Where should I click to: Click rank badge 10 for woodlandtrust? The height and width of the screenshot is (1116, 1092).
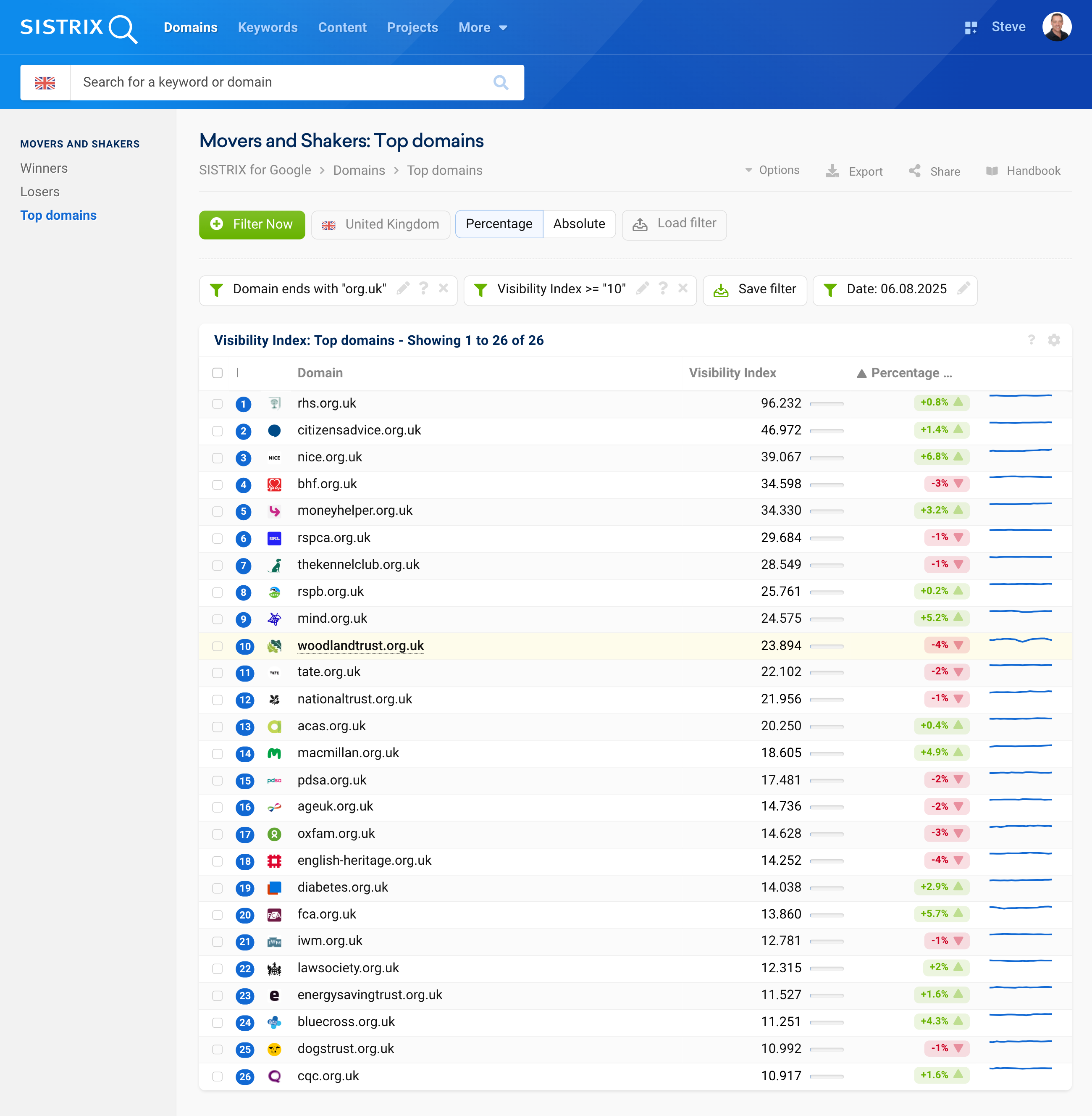point(245,646)
